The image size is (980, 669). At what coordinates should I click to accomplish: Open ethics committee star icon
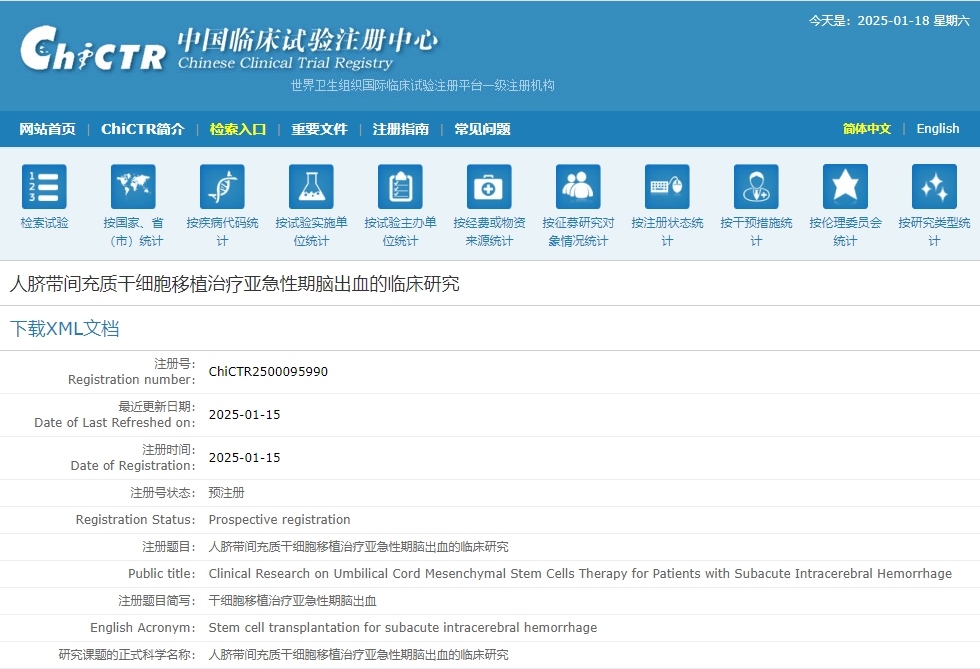[x=845, y=187]
